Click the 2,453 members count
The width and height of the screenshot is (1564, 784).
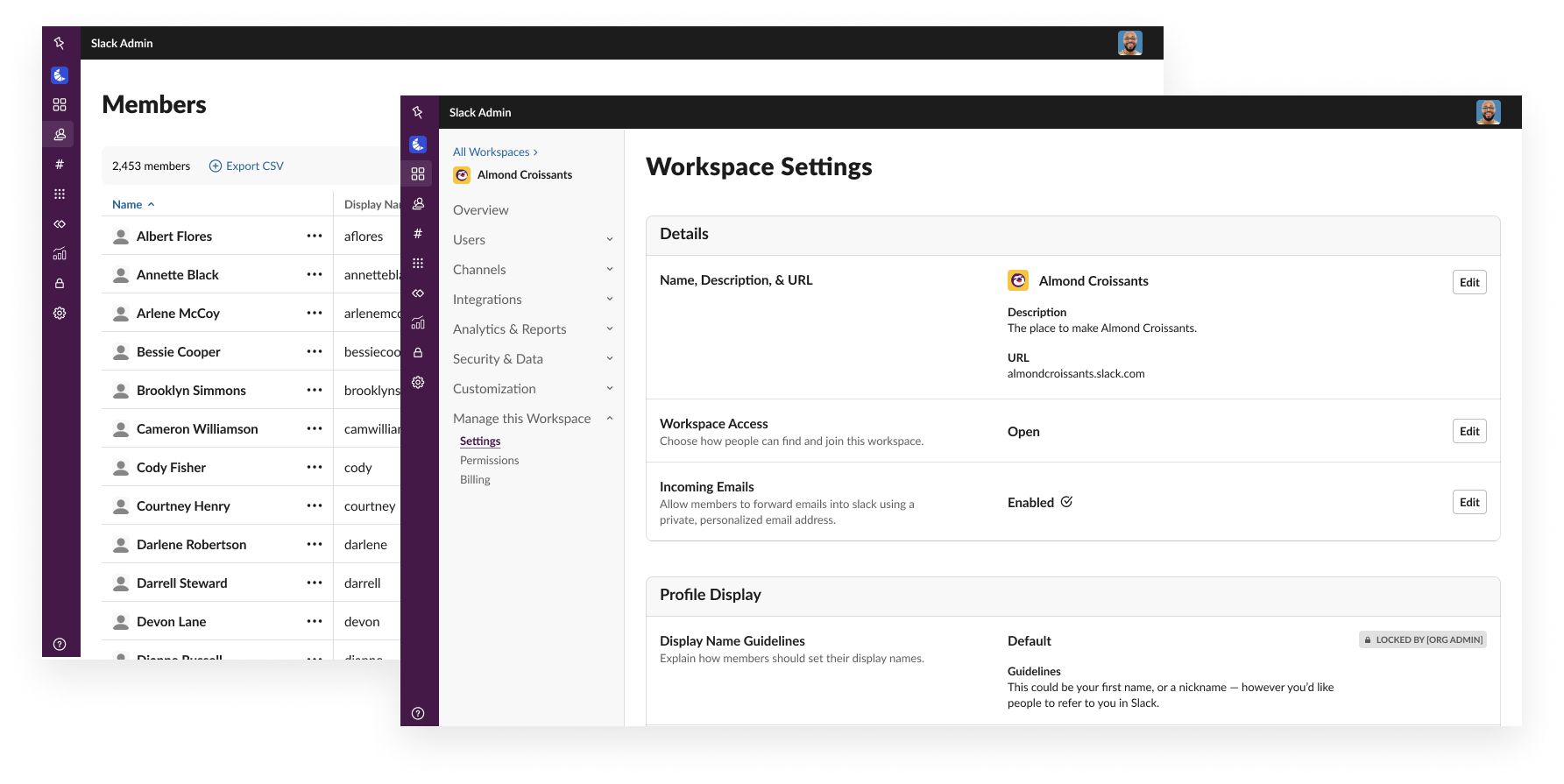(151, 166)
